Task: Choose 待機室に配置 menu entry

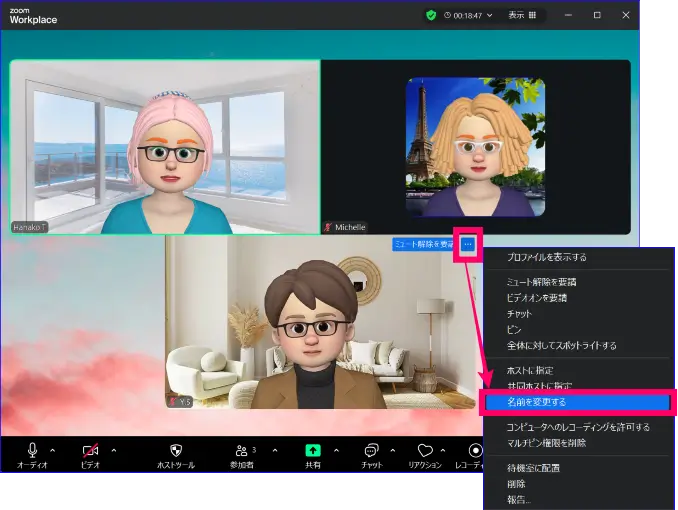Action: click(x=533, y=468)
